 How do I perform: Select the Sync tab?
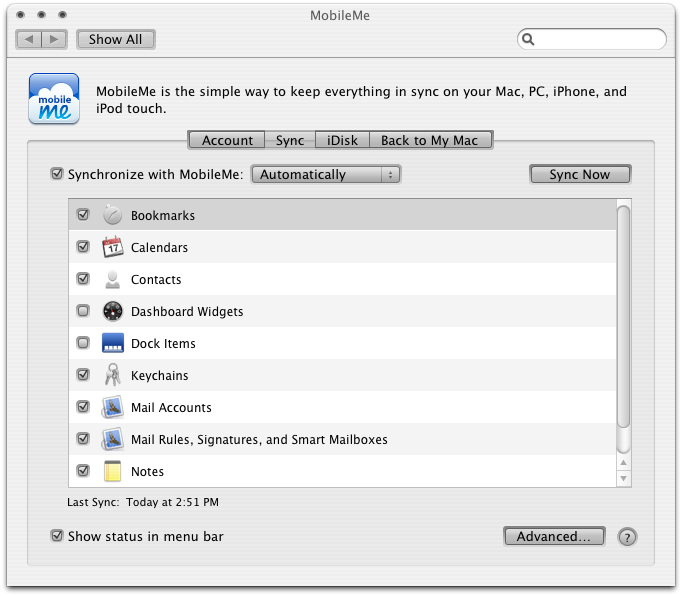coord(290,140)
